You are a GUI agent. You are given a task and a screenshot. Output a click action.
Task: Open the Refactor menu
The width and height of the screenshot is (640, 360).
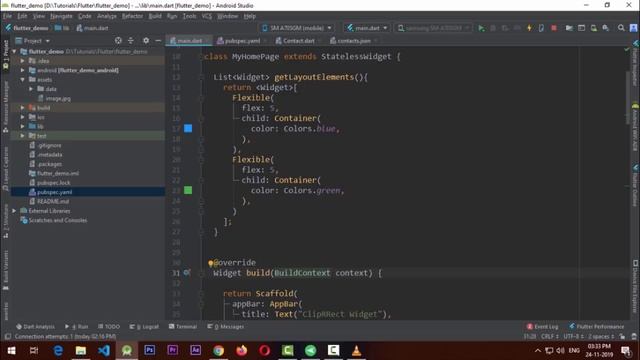pos(132,16)
